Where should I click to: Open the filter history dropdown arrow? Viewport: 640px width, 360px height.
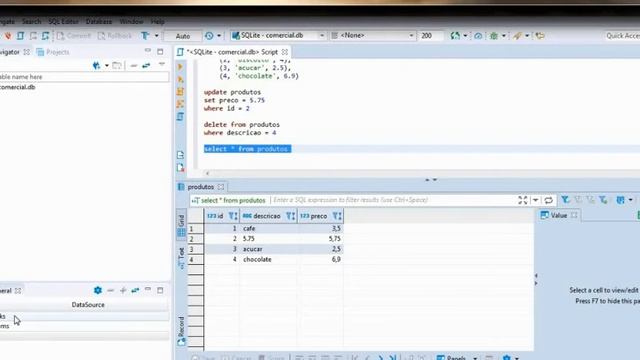point(535,200)
